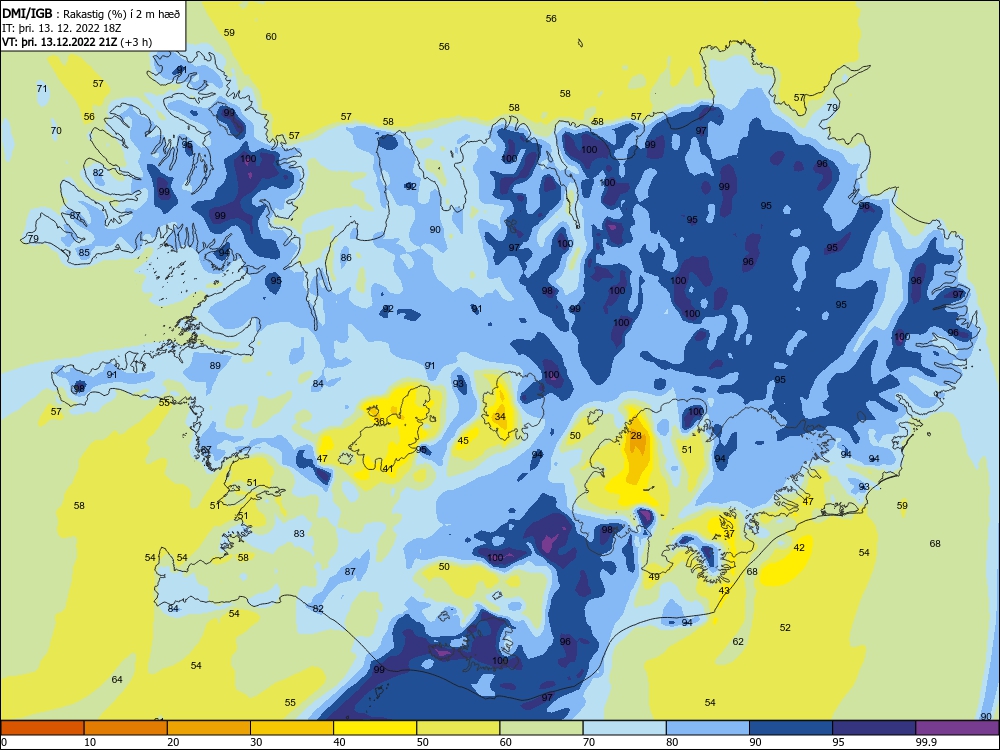
Task: Click the 60–70 pale green legend swatch
Action: (541, 728)
